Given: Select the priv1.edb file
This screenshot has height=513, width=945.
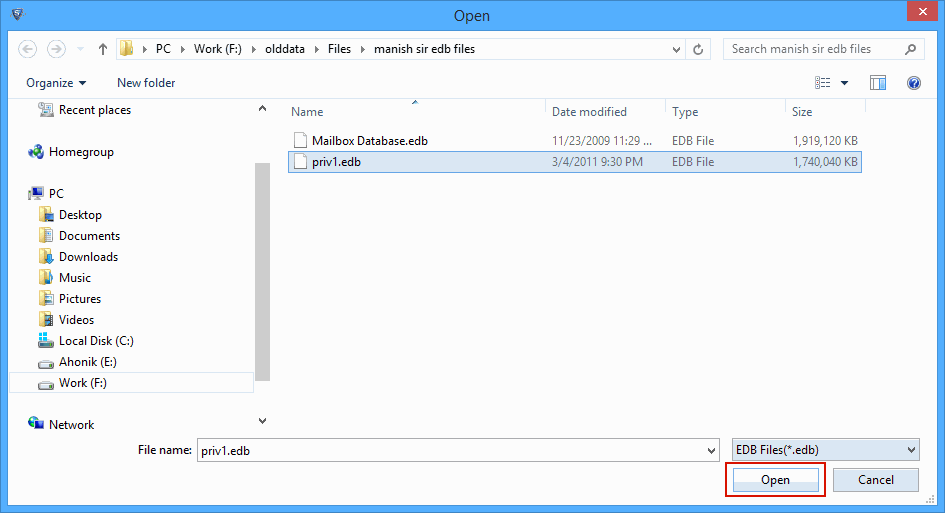Looking at the screenshot, I should click(575, 162).
